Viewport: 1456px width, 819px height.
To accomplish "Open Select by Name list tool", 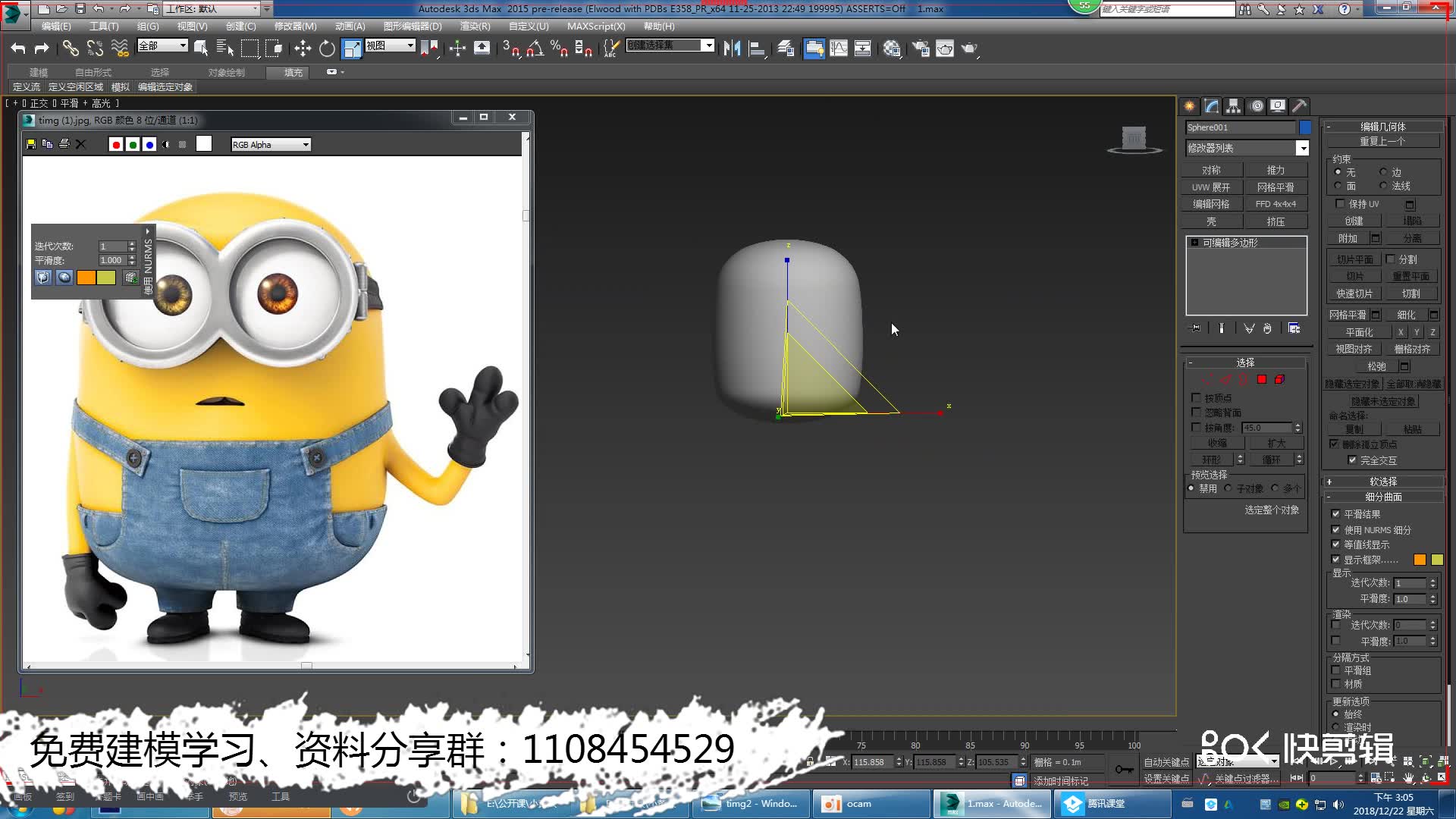I will coord(225,49).
